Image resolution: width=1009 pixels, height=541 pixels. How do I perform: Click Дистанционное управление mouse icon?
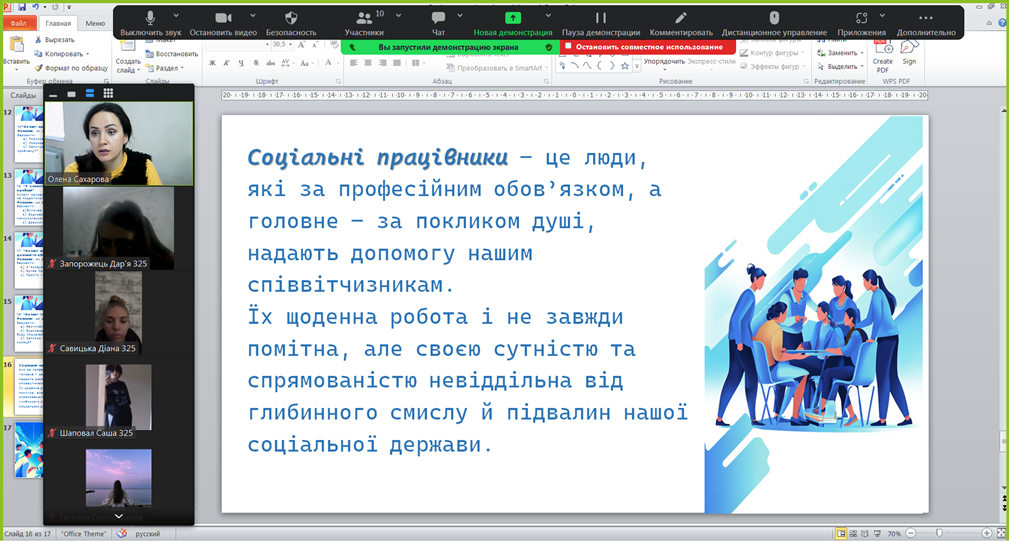tap(774, 19)
